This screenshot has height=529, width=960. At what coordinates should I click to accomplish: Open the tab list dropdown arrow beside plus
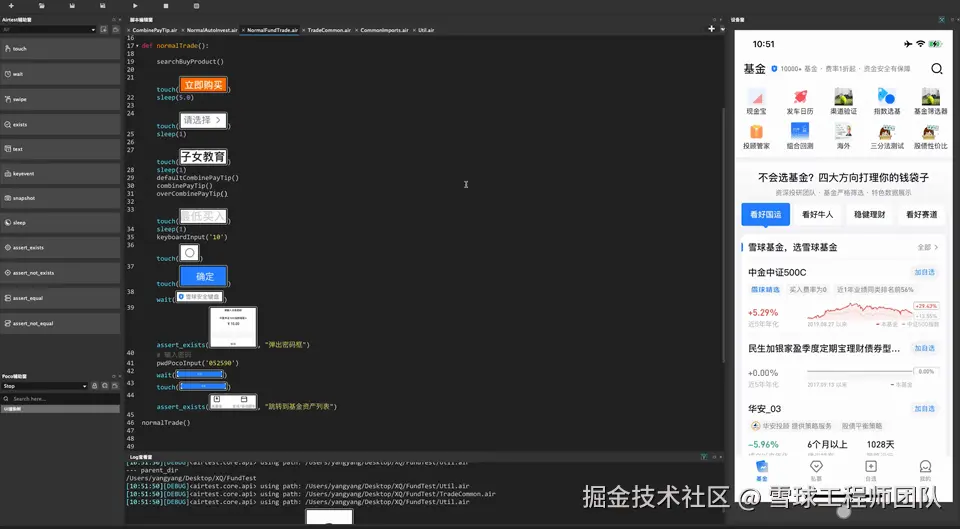pos(722,29)
